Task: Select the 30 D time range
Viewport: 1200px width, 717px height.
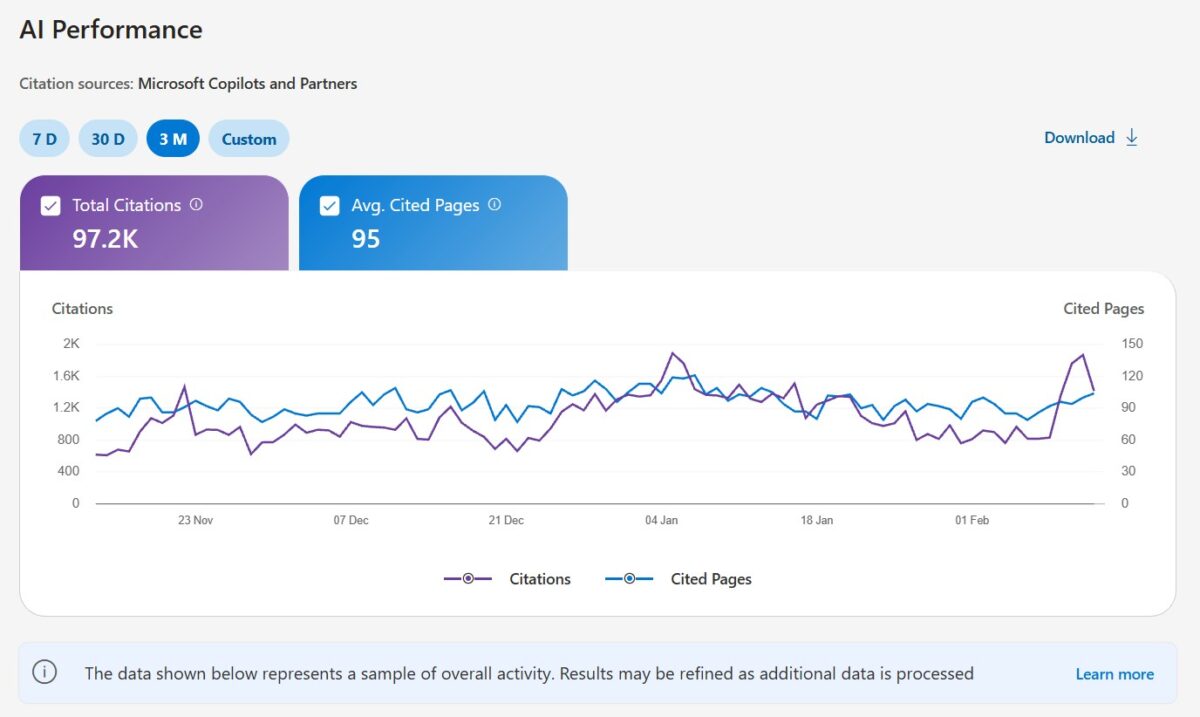Action: (107, 138)
